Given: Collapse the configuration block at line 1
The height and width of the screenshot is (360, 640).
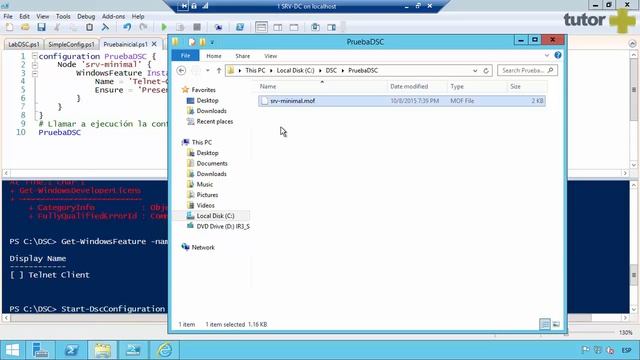Looking at the screenshot, I should (x=35, y=56).
